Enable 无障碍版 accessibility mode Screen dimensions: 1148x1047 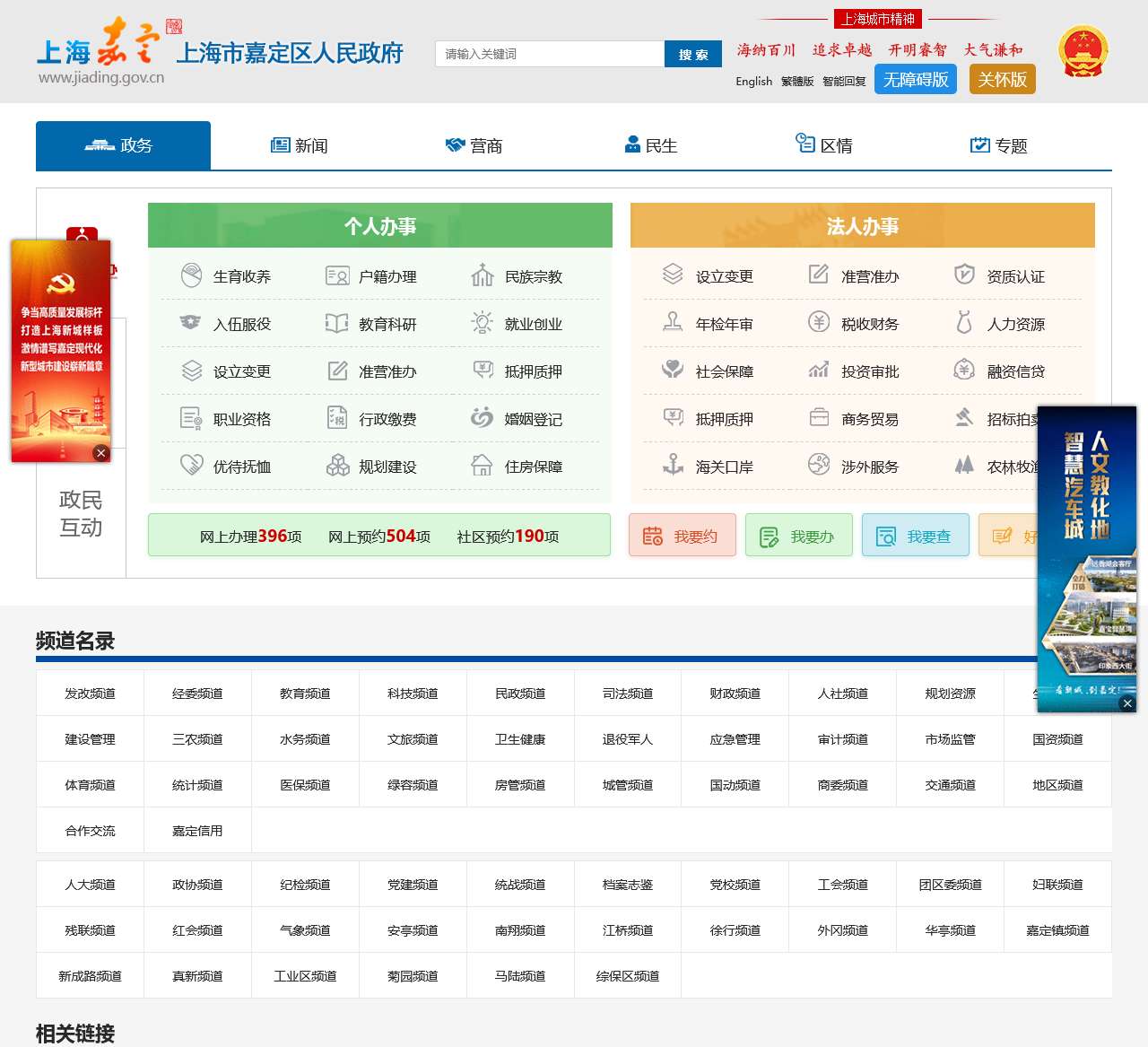click(915, 79)
